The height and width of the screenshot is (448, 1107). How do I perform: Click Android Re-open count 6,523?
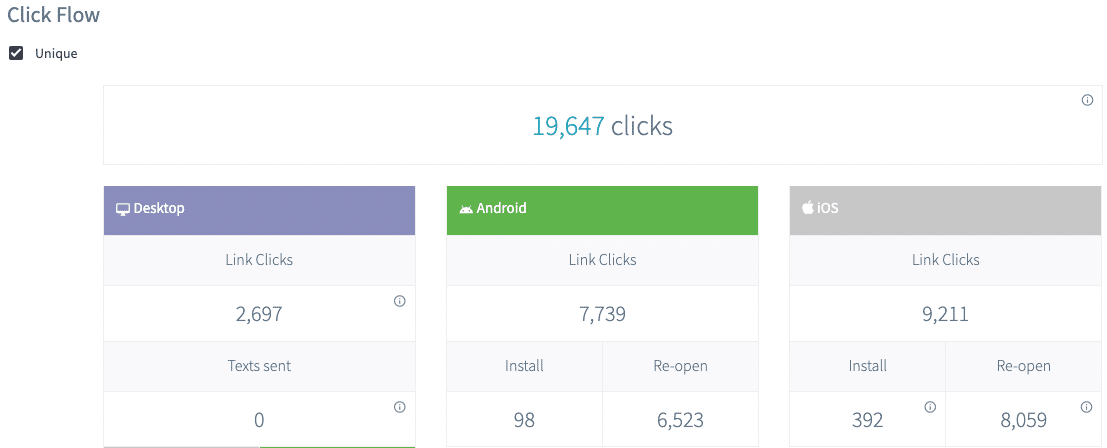point(680,420)
